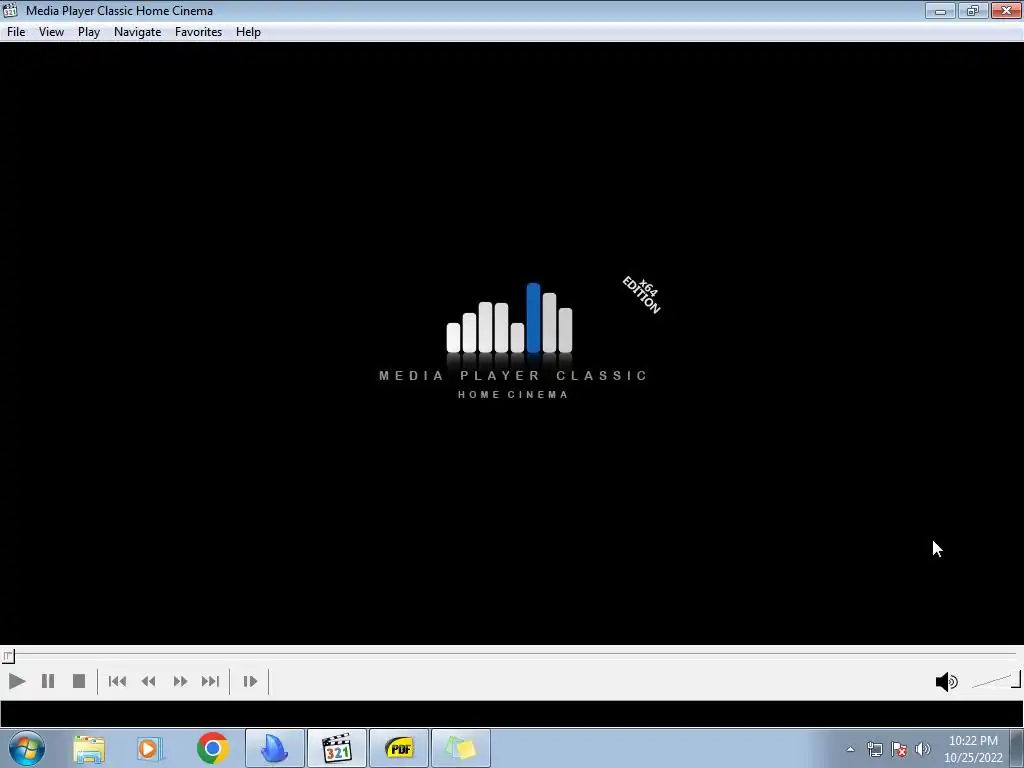The image size is (1024, 768).
Task: Open the Play menu
Action: tap(89, 32)
